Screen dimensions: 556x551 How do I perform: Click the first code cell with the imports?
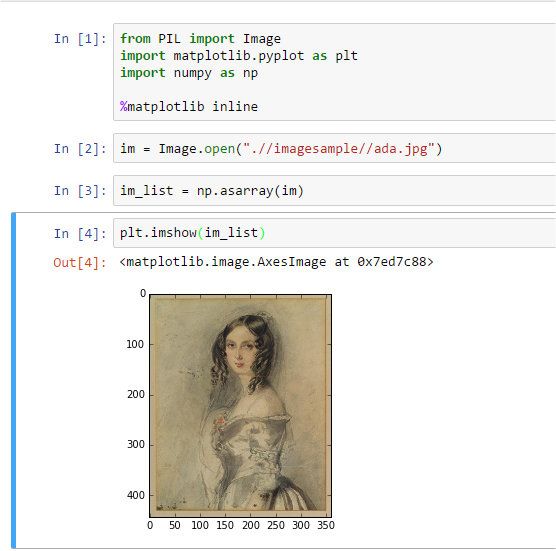coord(334,72)
